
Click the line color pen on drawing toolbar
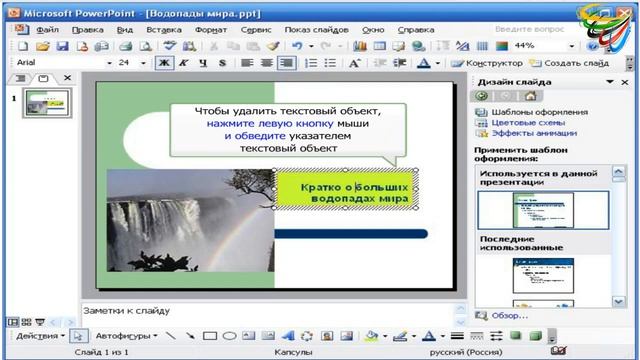(x=400, y=336)
